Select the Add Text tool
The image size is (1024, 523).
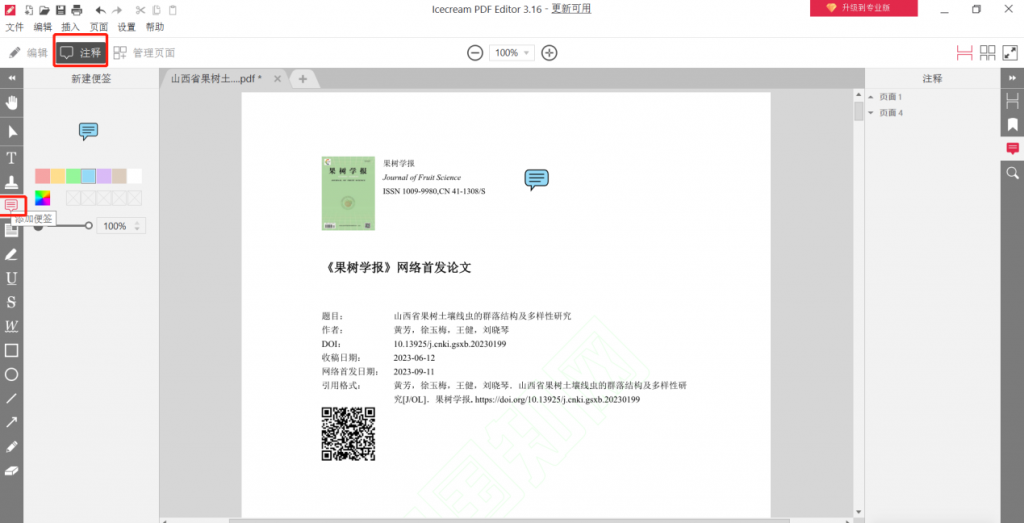click(12, 157)
